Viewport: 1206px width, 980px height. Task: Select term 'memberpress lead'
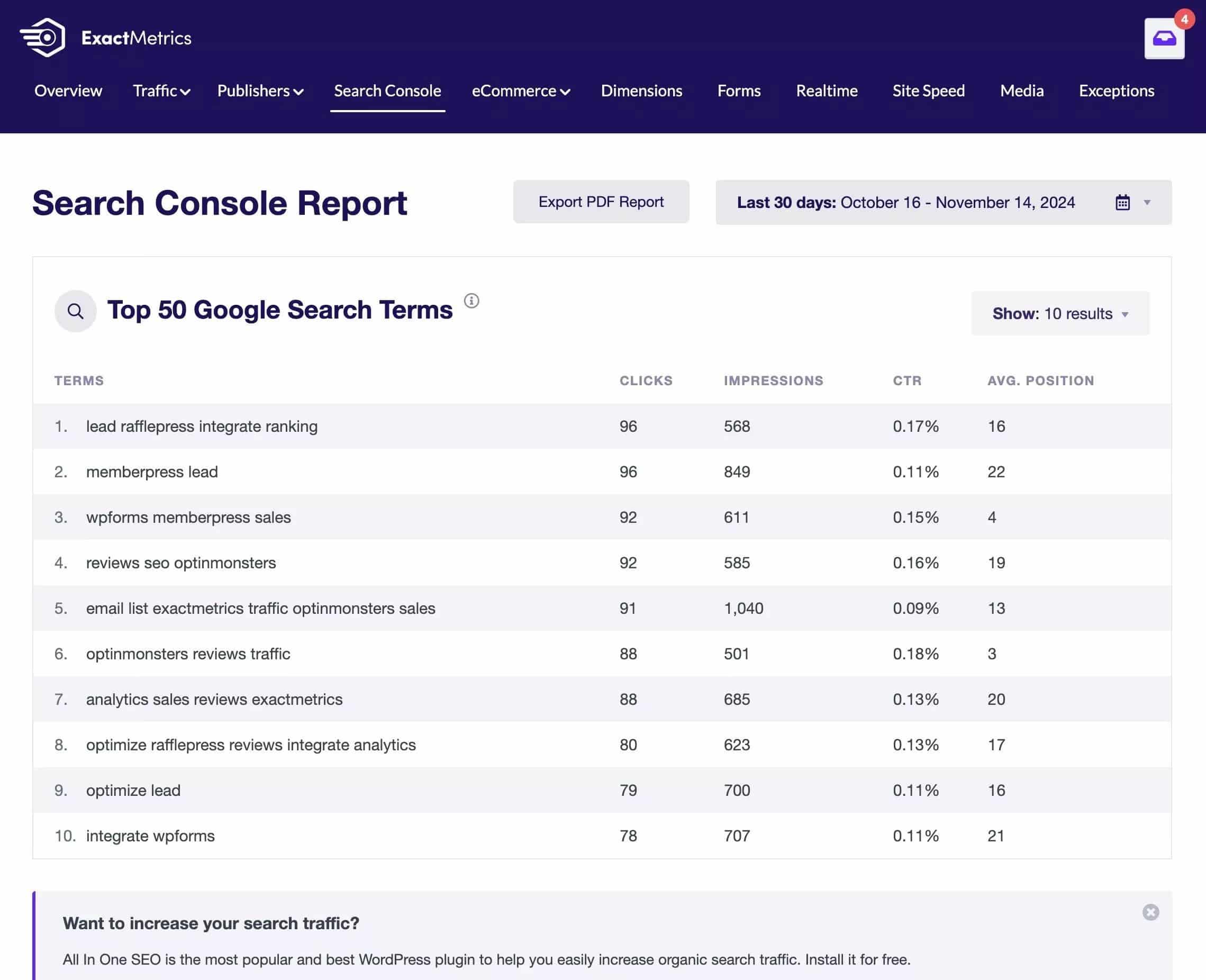coord(152,471)
